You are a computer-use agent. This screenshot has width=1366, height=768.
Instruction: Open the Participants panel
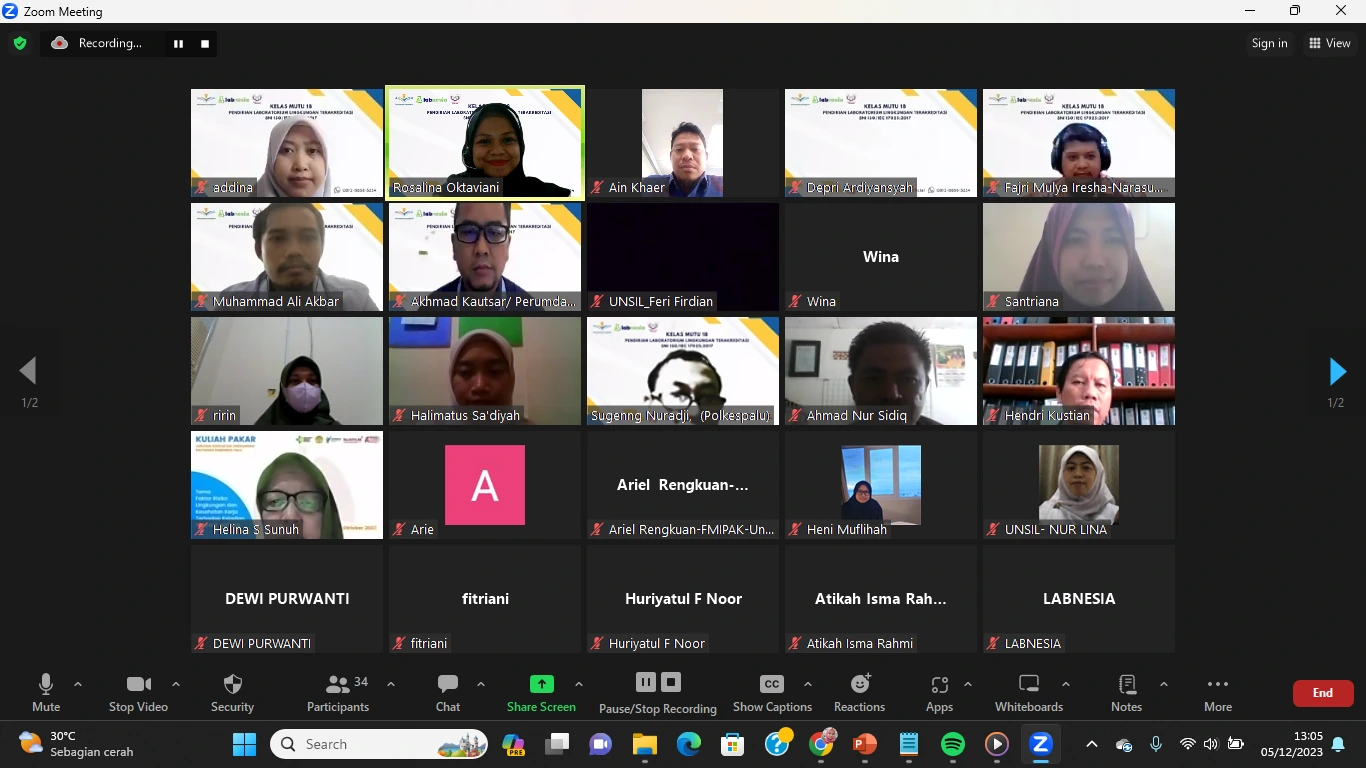338,685
